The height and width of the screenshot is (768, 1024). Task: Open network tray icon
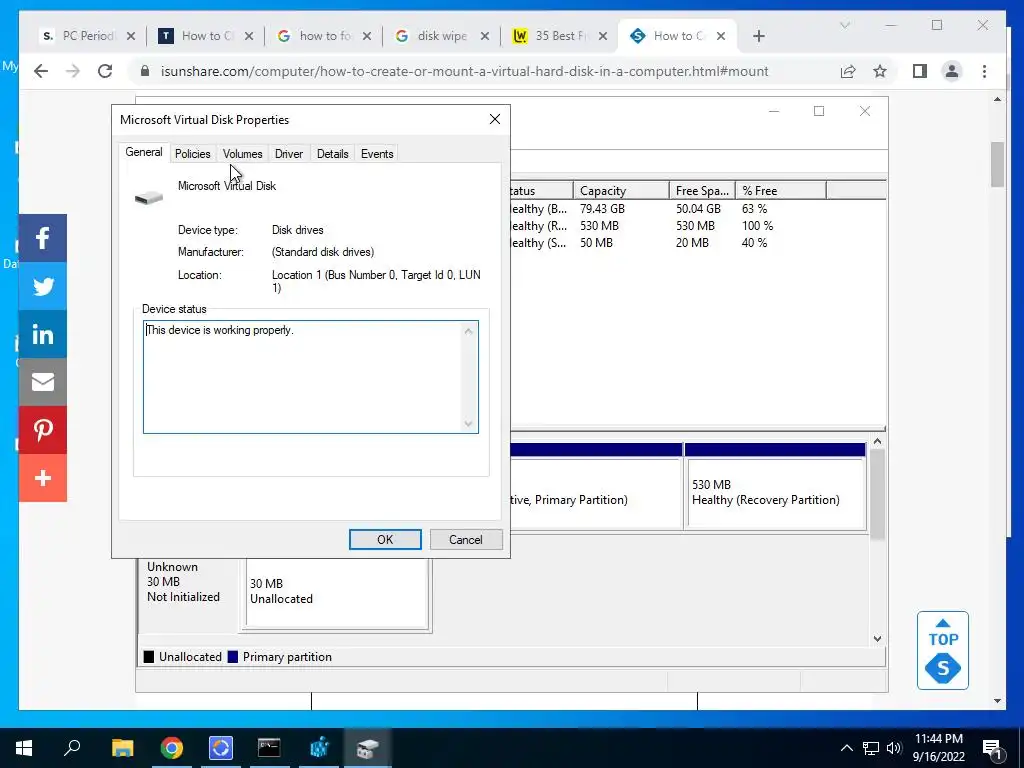click(x=871, y=748)
